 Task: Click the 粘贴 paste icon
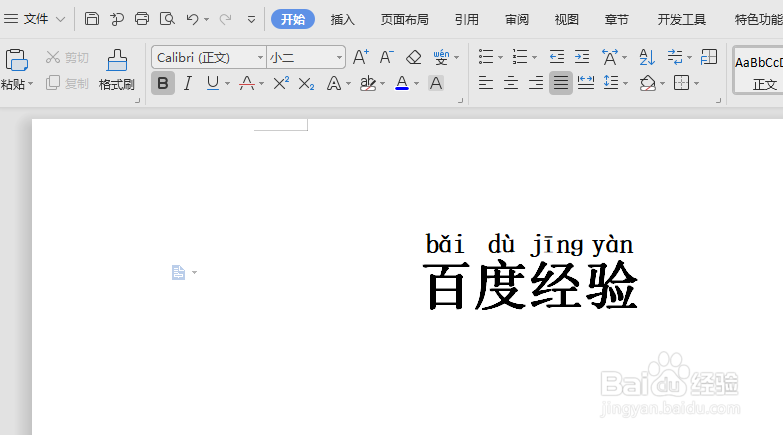(x=16, y=60)
